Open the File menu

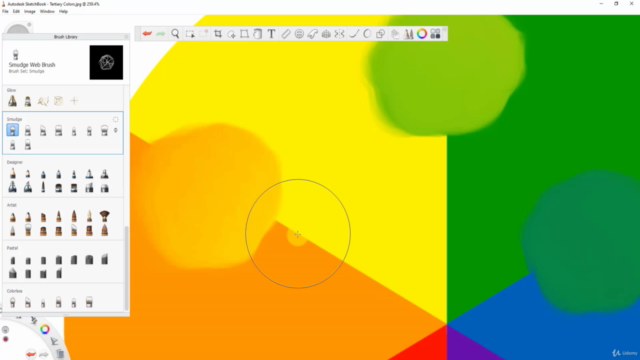(x=5, y=11)
